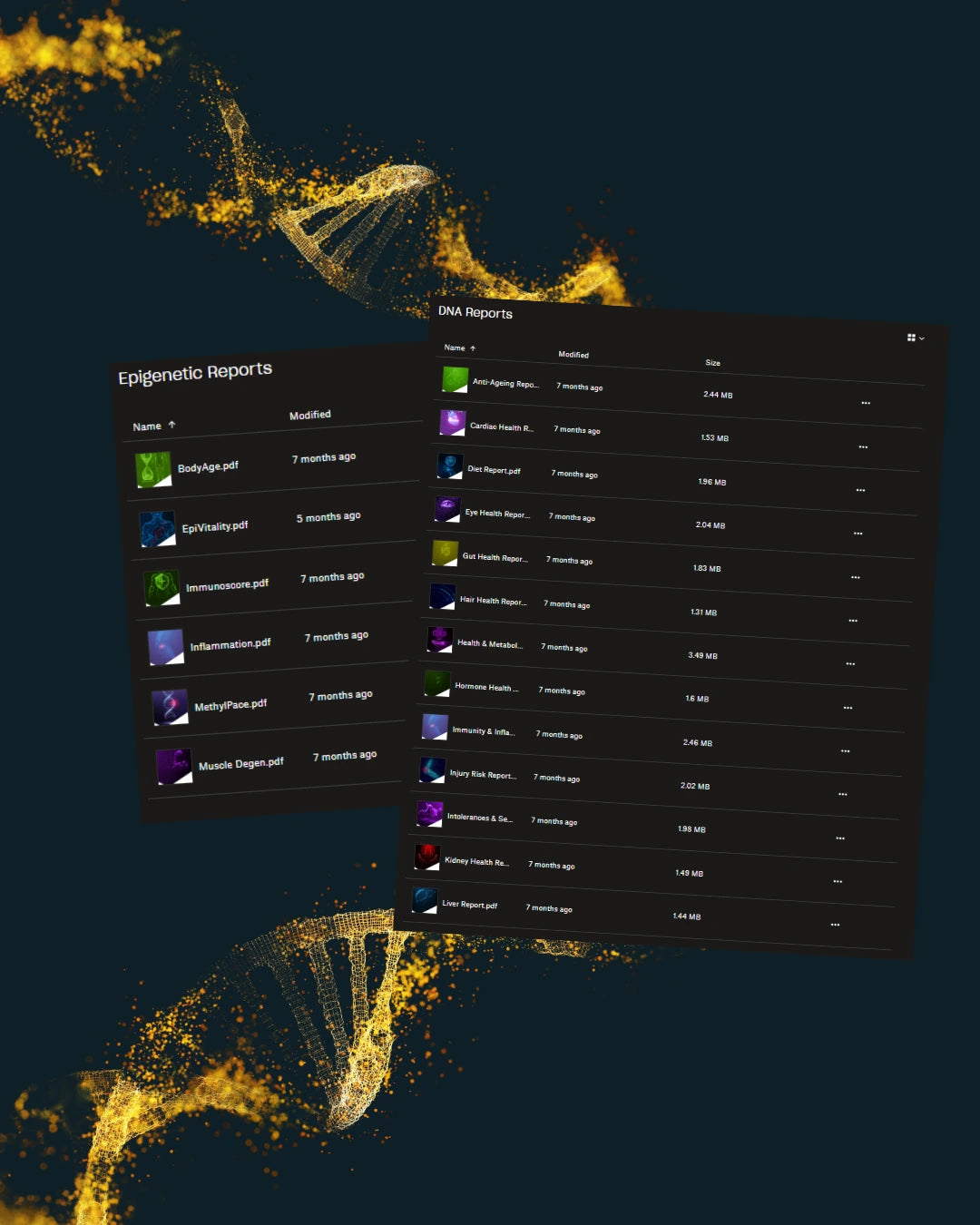The image size is (980, 1225).
Task: Open the Cardiac Health Report icon
Action: [x=452, y=423]
